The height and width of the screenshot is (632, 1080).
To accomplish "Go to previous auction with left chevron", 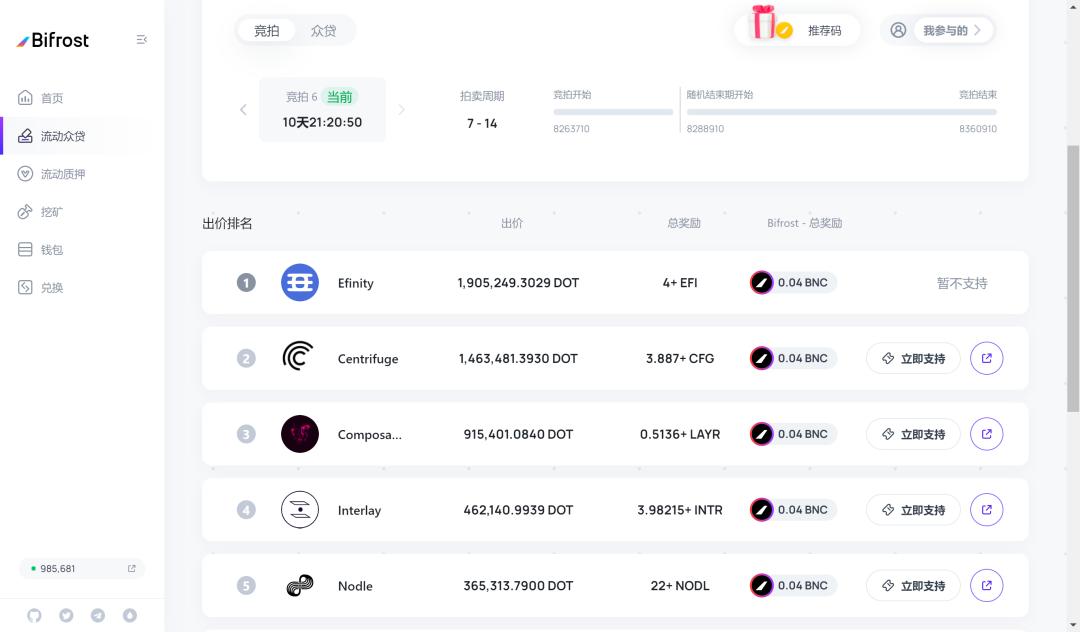I will click(243, 110).
